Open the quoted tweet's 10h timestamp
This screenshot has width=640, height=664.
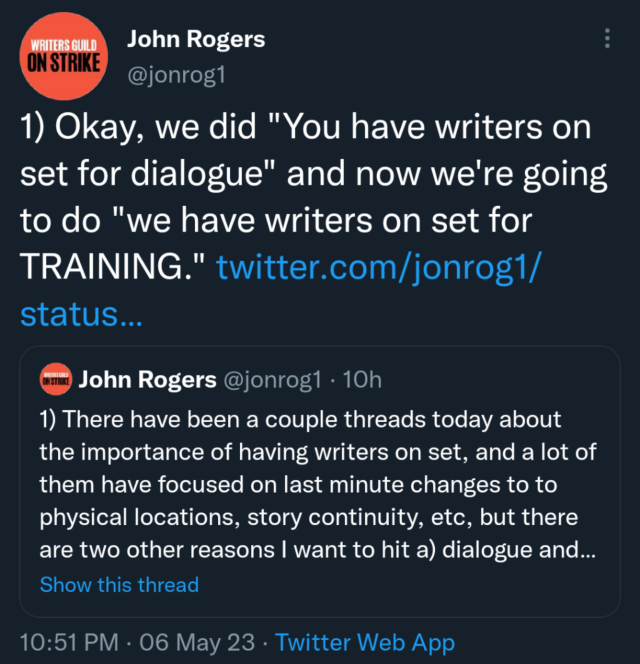(x=363, y=380)
